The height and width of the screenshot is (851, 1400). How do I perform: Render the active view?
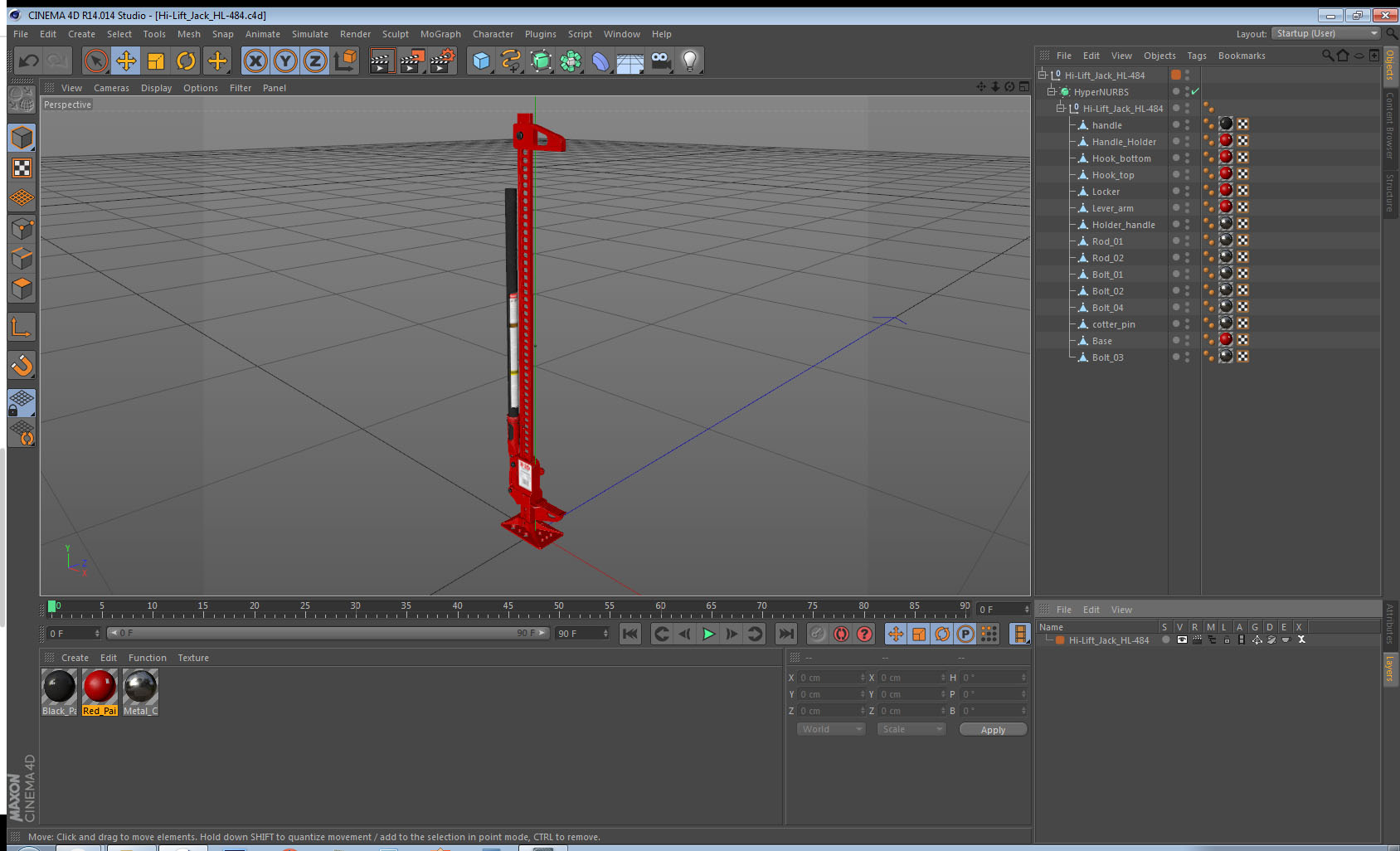pyautogui.click(x=382, y=61)
